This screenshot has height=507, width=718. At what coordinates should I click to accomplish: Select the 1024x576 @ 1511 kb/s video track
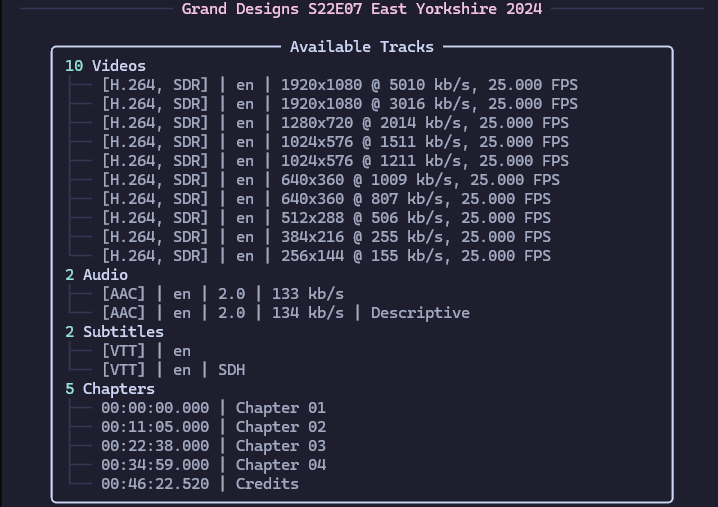click(335, 142)
